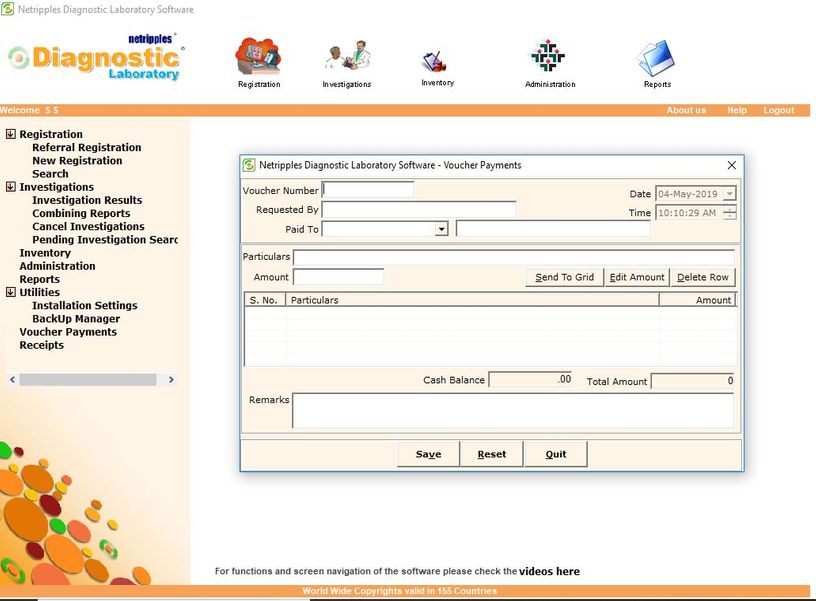The width and height of the screenshot is (816, 601).
Task: Select Inventory in the sidebar tree
Action: (x=45, y=253)
